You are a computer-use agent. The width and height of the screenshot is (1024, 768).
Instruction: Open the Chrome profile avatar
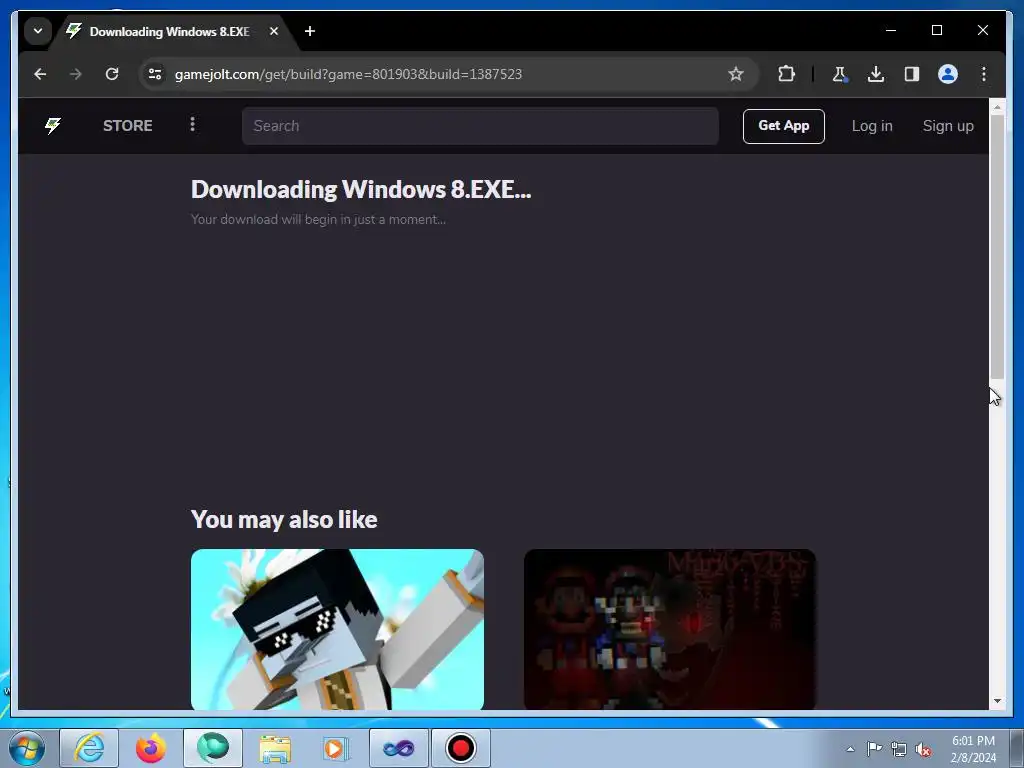[x=948, y=74]
